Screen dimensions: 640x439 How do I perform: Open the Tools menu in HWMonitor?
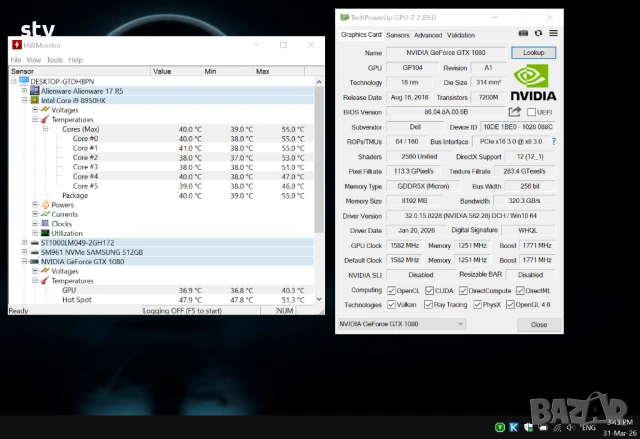54,60
